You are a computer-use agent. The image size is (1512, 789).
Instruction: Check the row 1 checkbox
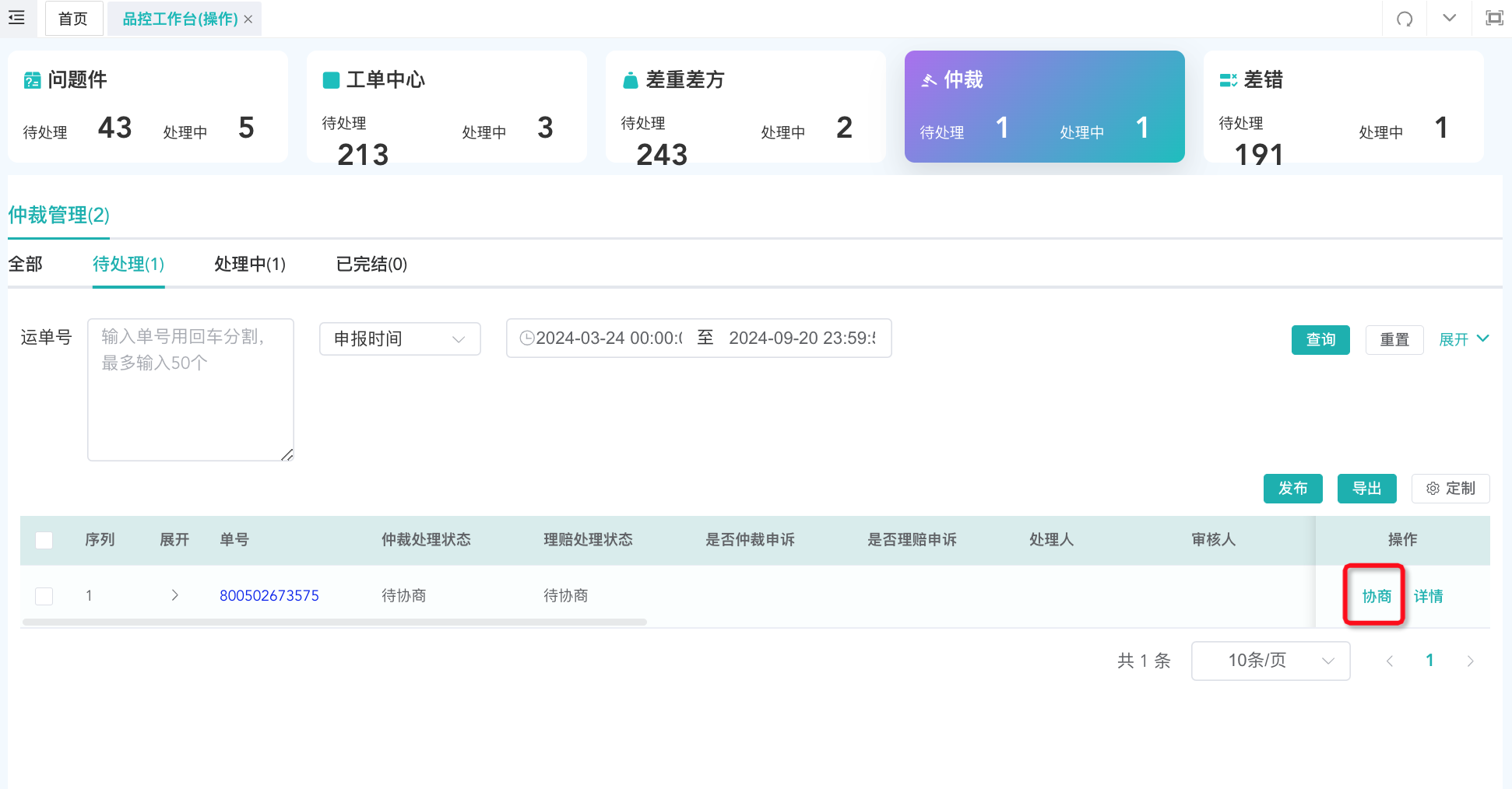click(x=44, y=596)
